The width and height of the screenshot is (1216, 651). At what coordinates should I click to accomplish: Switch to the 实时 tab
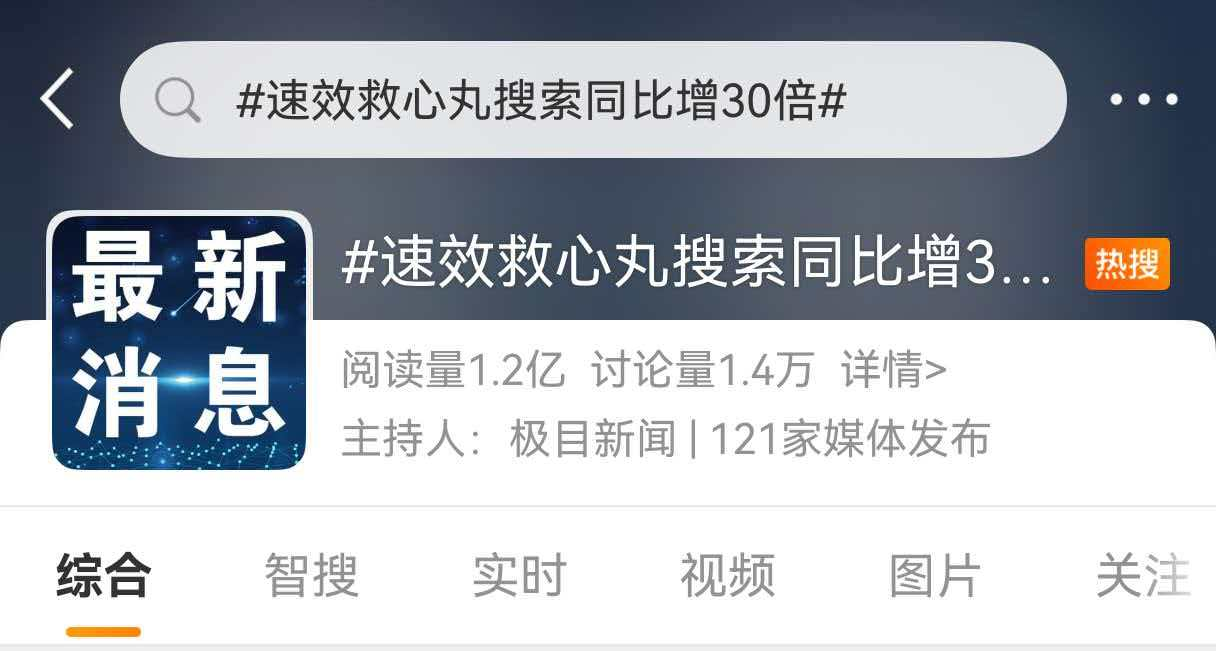pyautogui.click(x=519, y=576)
